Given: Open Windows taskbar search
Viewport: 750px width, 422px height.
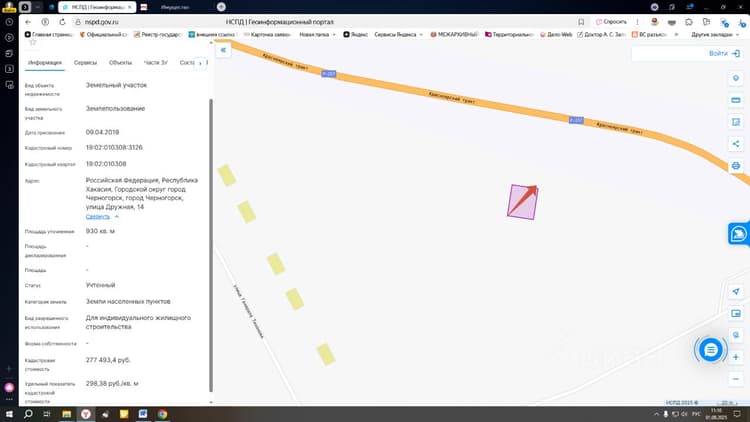Looking at the screenshot, I should click(28, 414).
